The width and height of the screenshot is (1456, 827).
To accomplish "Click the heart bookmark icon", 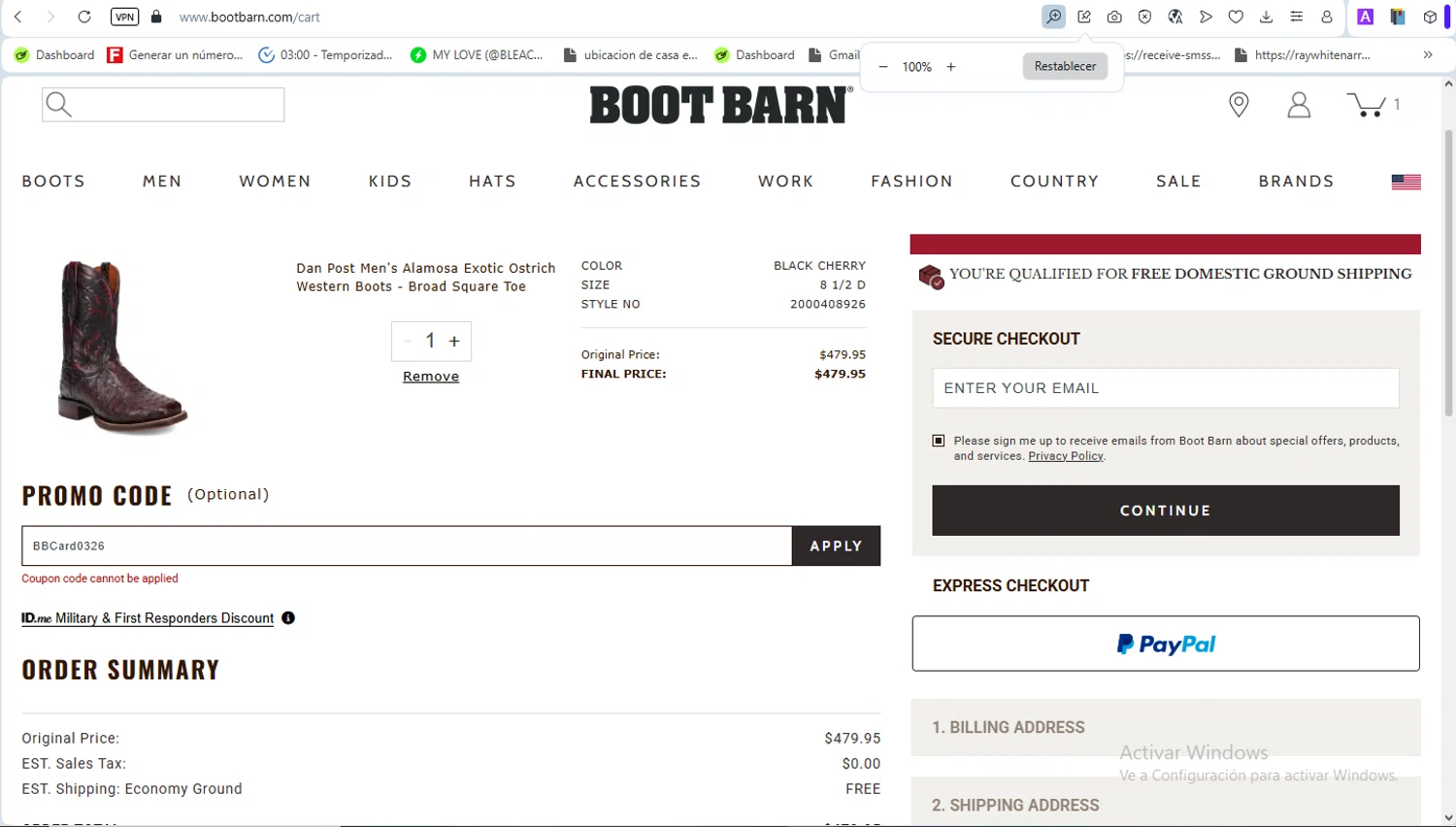I will (x=1236, y=17).
